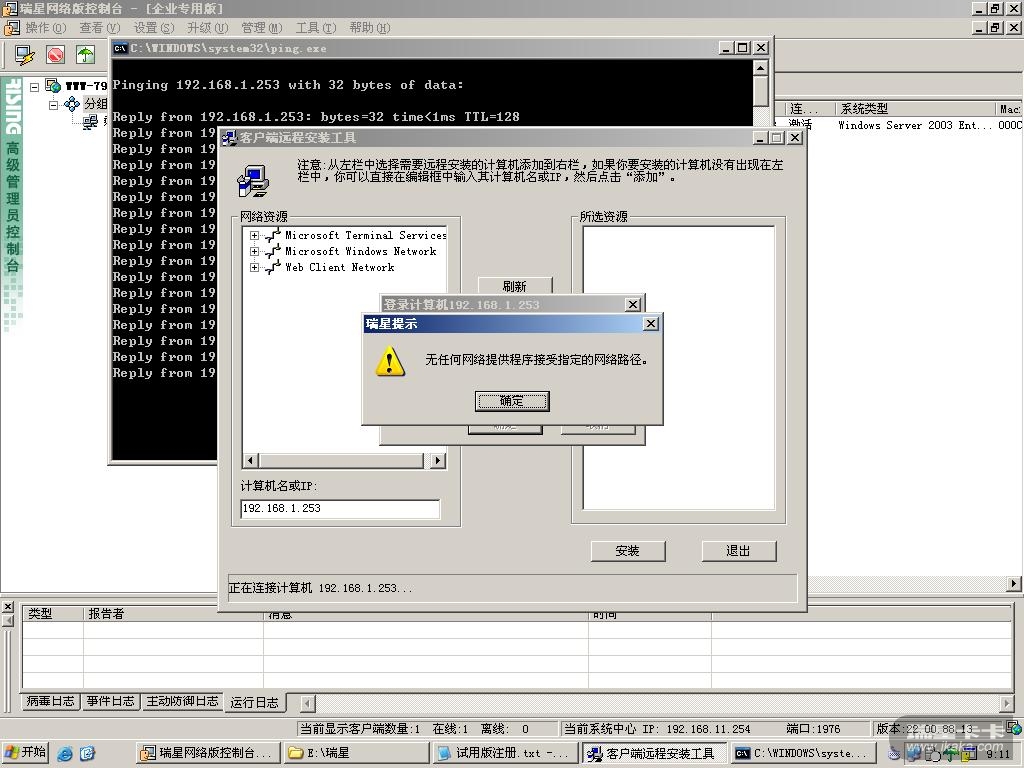The image size is (1024, 768).
Task: Click the 安装 install button
Action: (628, 551)
